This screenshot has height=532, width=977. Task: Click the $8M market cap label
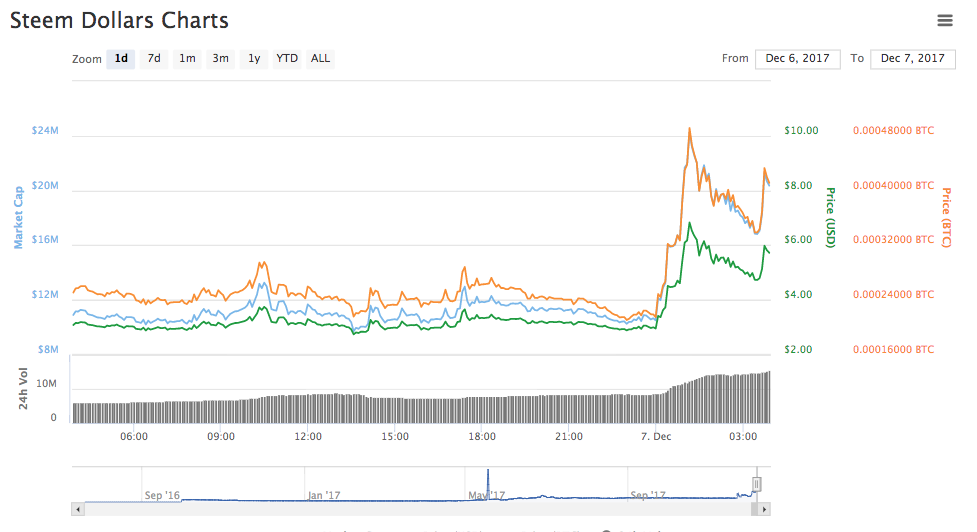click(x=48, y=349)
